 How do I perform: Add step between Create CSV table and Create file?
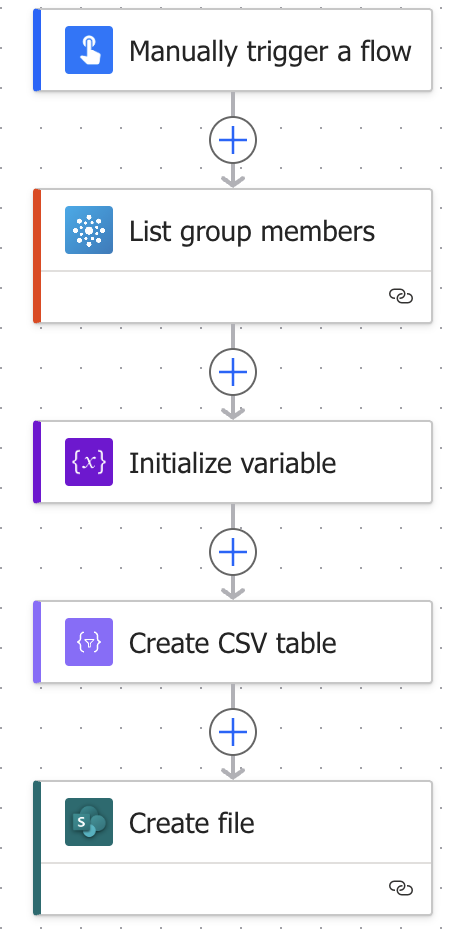click(x=233, y=732)
